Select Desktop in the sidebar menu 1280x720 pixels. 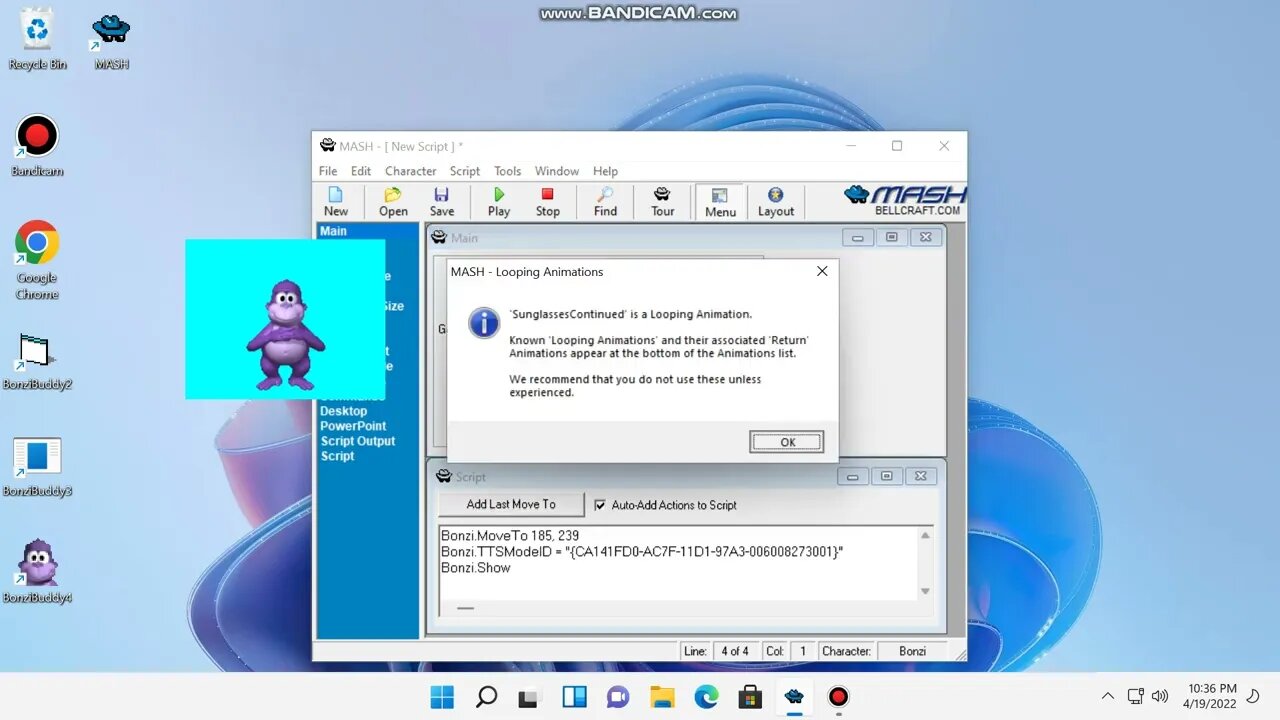click(x=343, y=411)
